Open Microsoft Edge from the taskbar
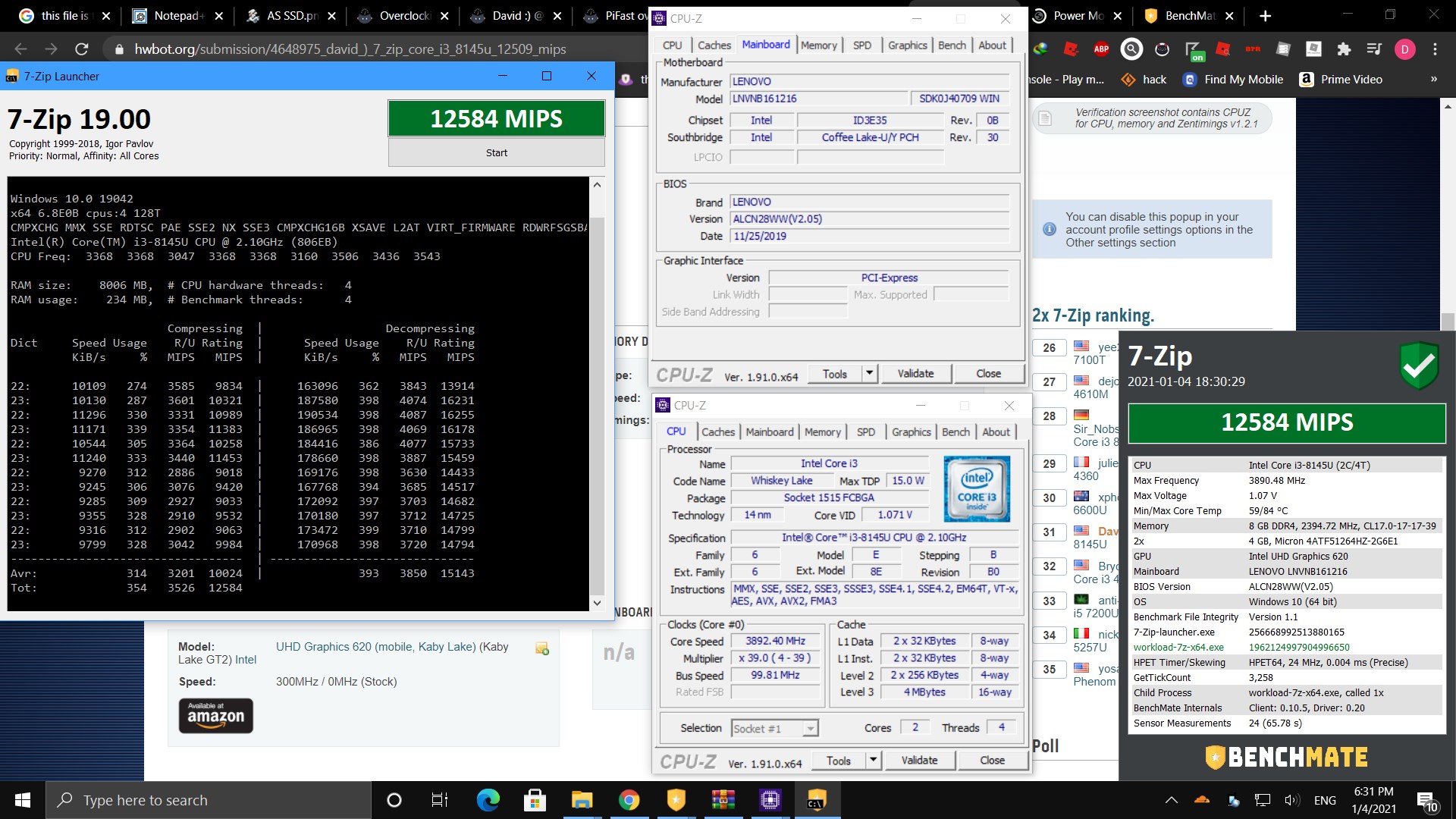Image resolution: width=1456 pixels, height=819 pixels. pyautogui.click(x=488, y=800)
